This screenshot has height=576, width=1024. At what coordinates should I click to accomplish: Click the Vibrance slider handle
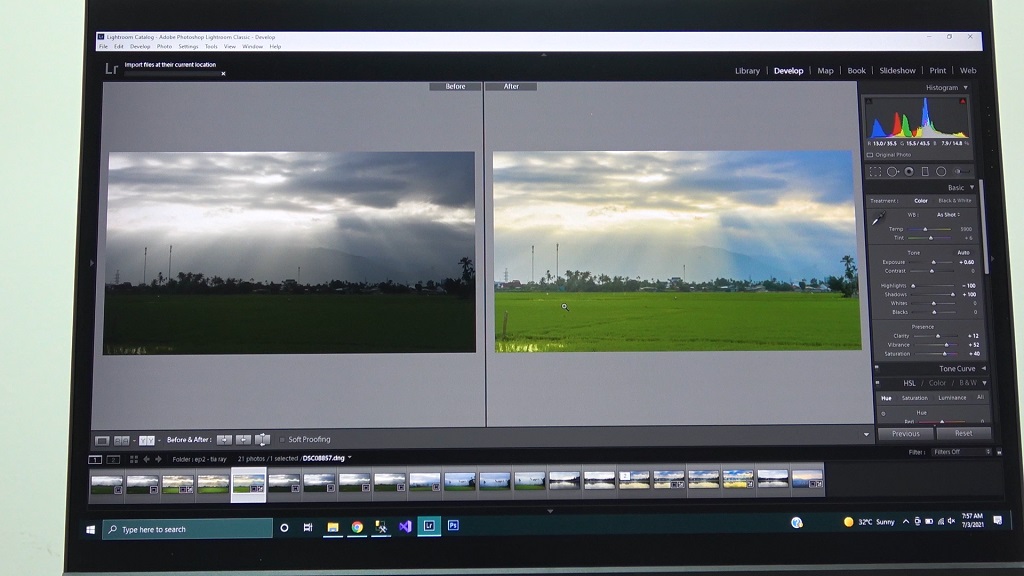(x=946, y=345)
